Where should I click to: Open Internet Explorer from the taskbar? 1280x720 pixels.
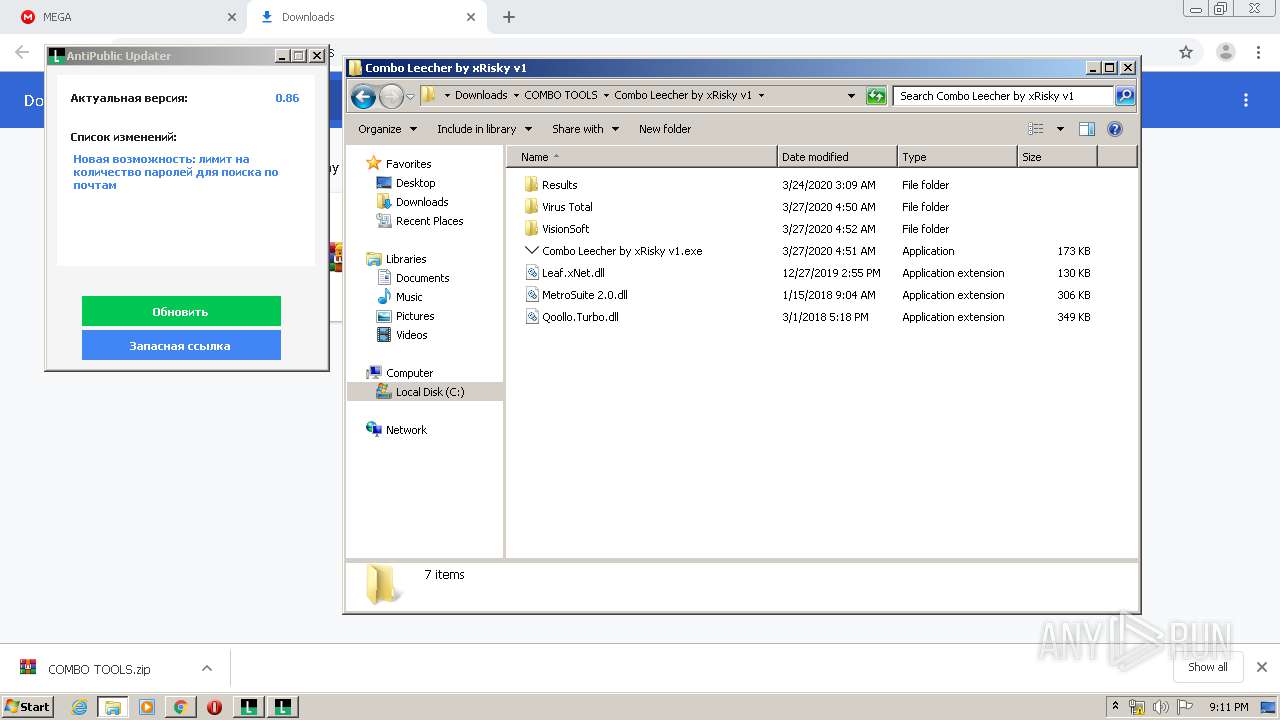click(79, 707)
